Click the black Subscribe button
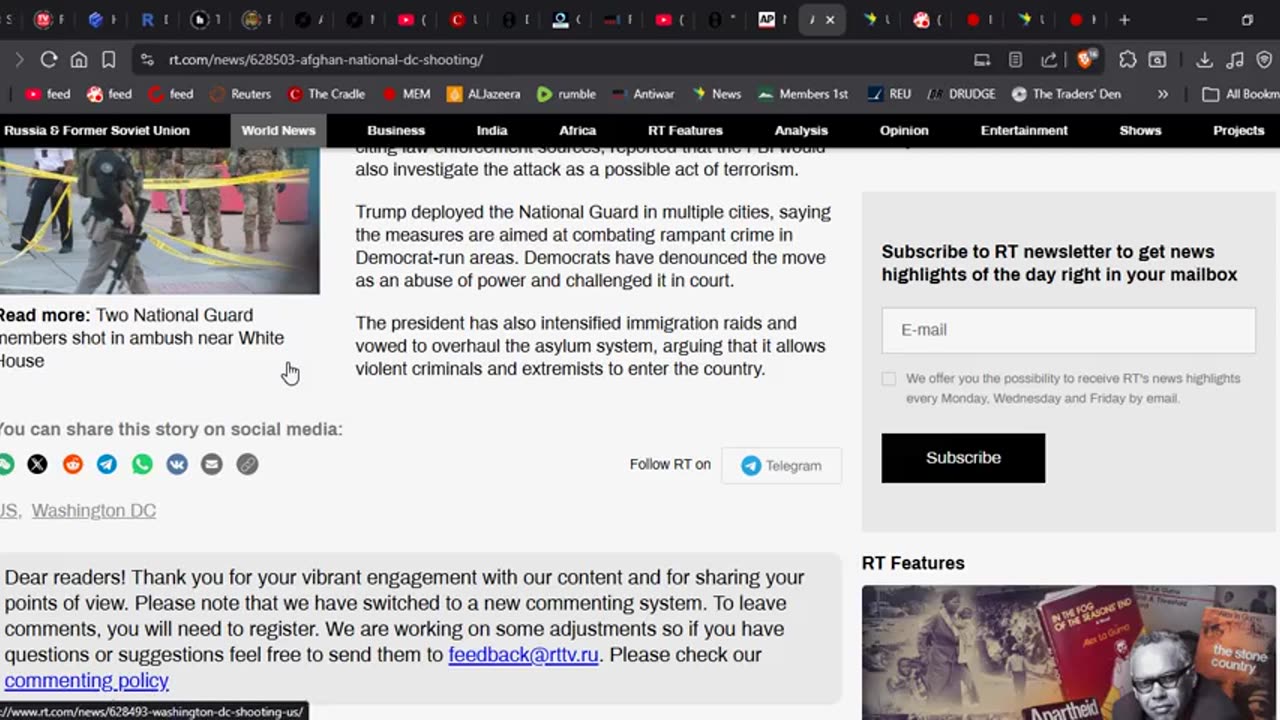The height and width of the screenshot is (720, 1280). point(963,458)
